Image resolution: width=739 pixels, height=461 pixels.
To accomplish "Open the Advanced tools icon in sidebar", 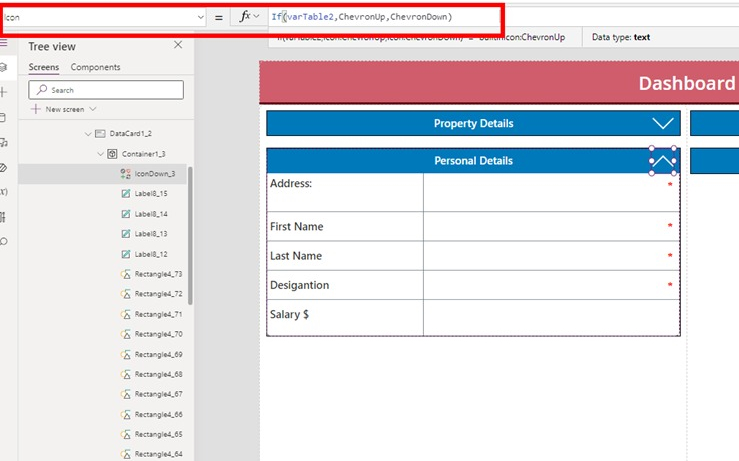I will click(x=3, y=217).
